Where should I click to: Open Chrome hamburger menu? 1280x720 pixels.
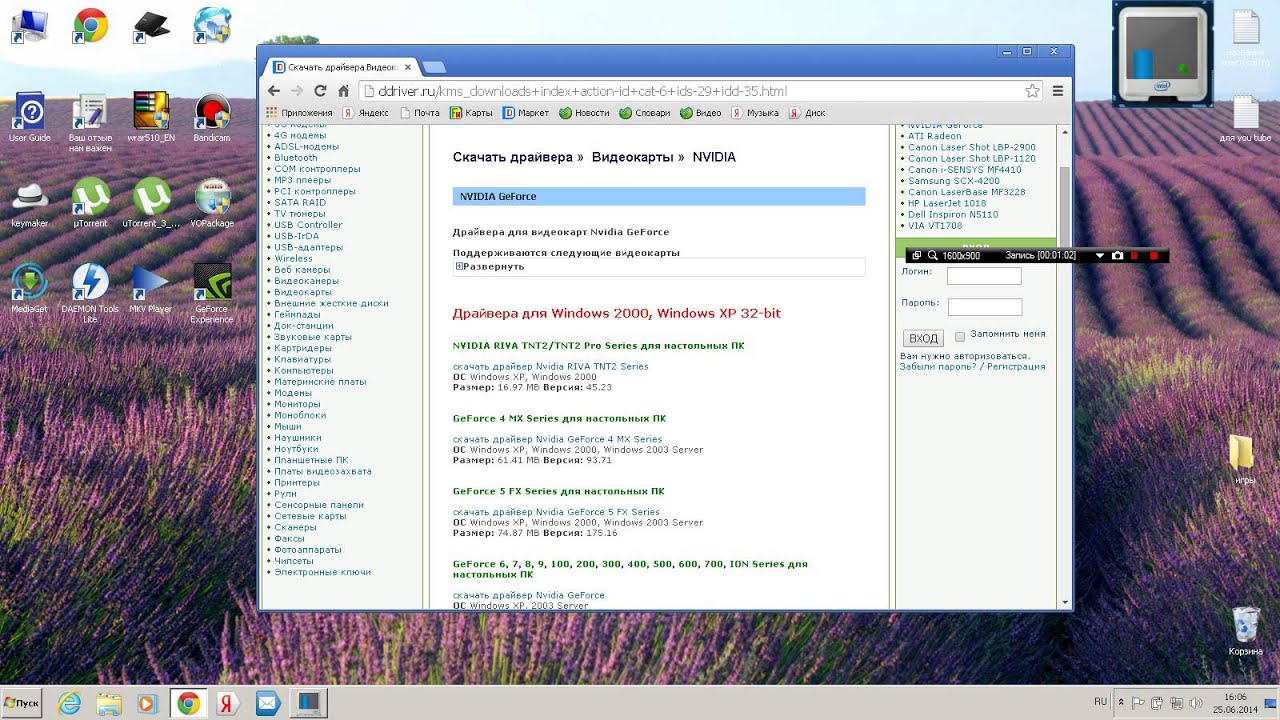[x=1057, y=91]
